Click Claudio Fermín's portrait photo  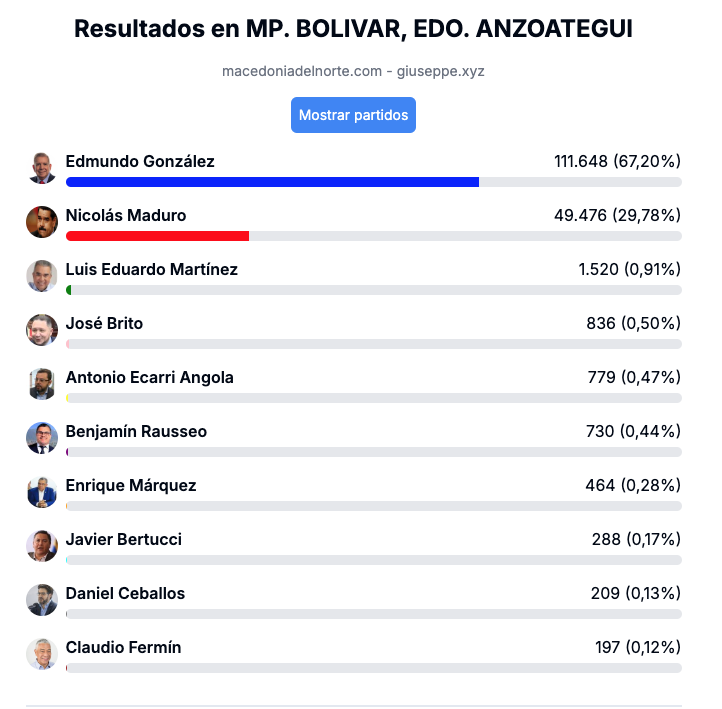click(x=42, y=654)
